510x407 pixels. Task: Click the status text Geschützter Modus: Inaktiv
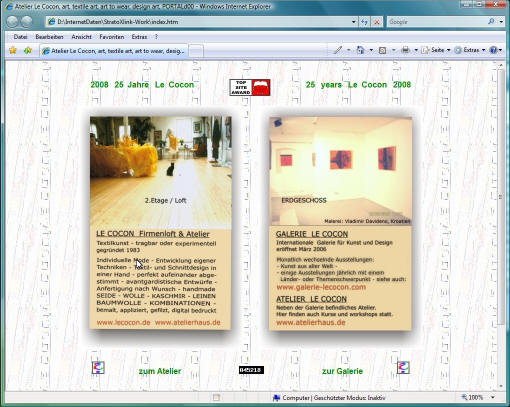349,398
